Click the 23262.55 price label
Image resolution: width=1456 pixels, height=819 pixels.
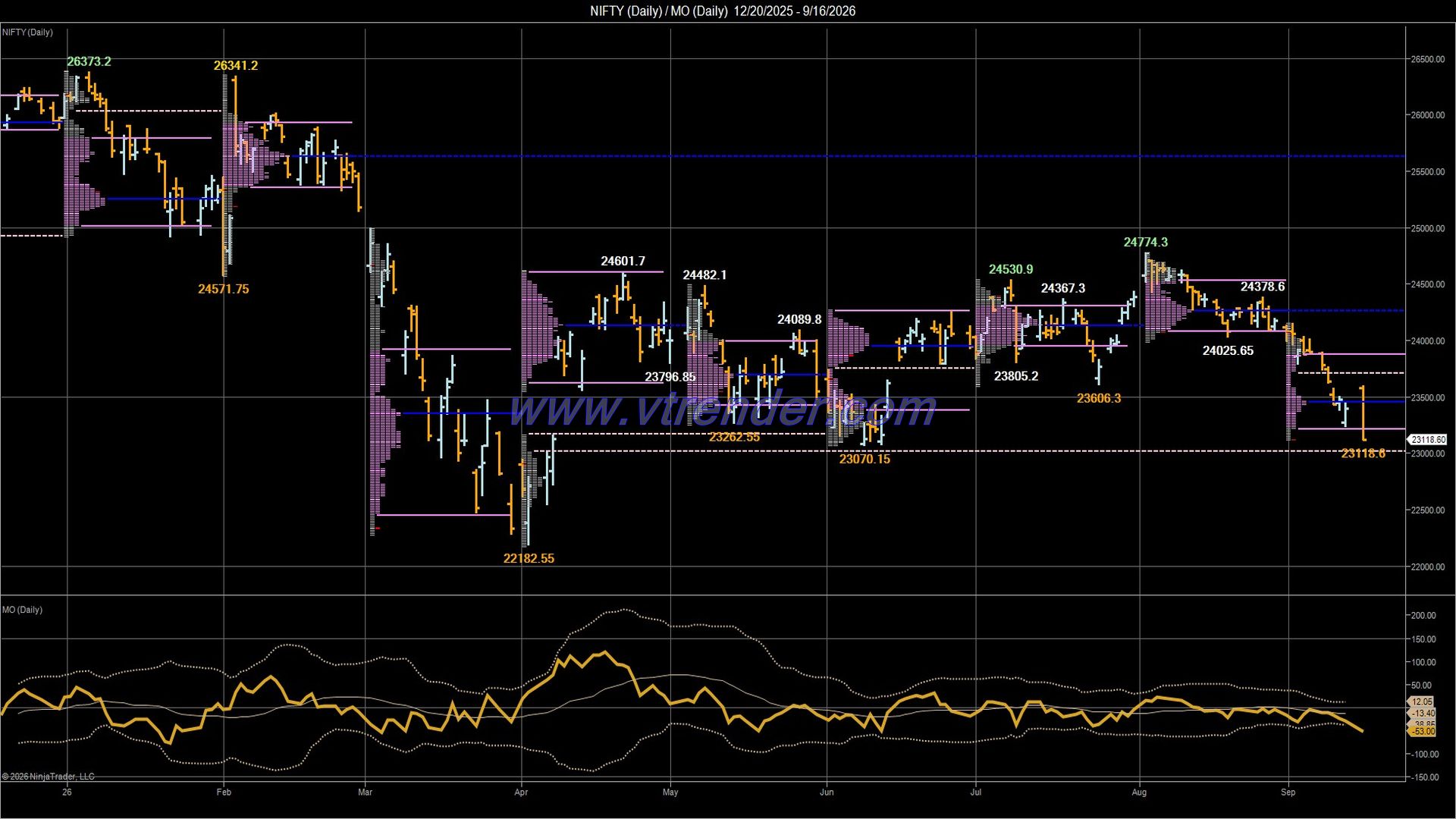click(x=734, y=438)
